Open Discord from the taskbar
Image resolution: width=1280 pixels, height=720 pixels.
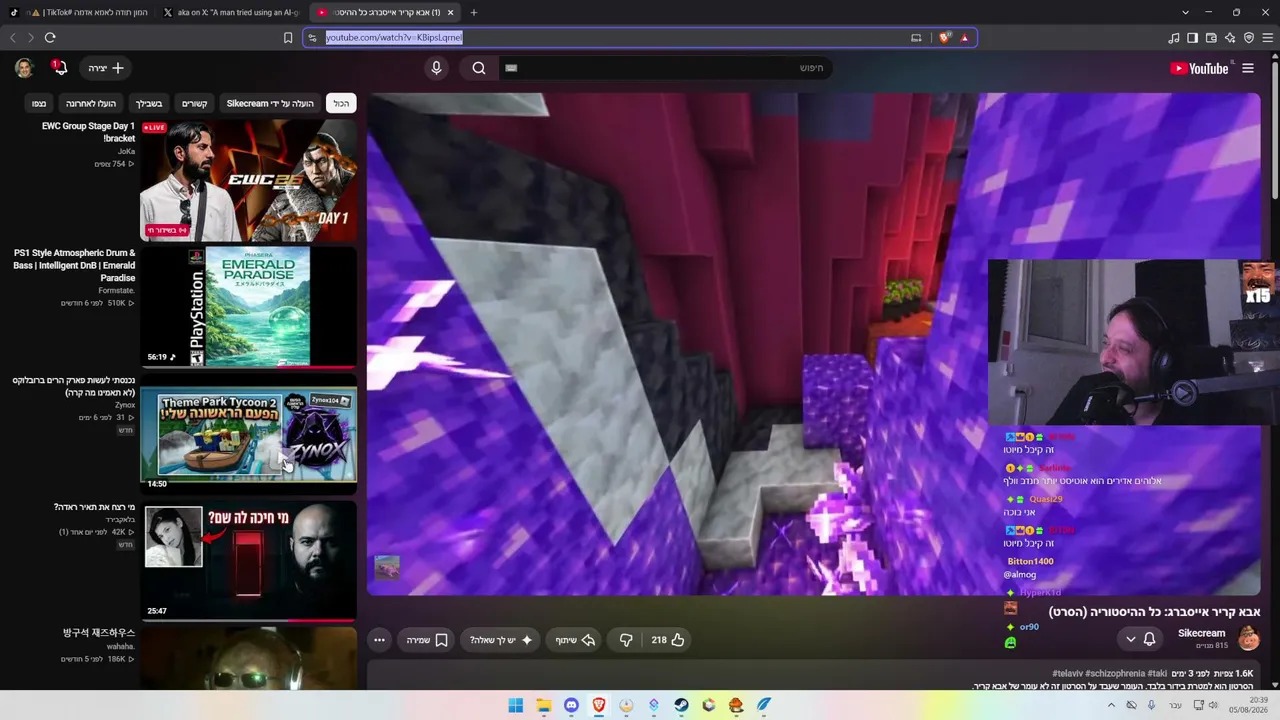coord(571,705)
